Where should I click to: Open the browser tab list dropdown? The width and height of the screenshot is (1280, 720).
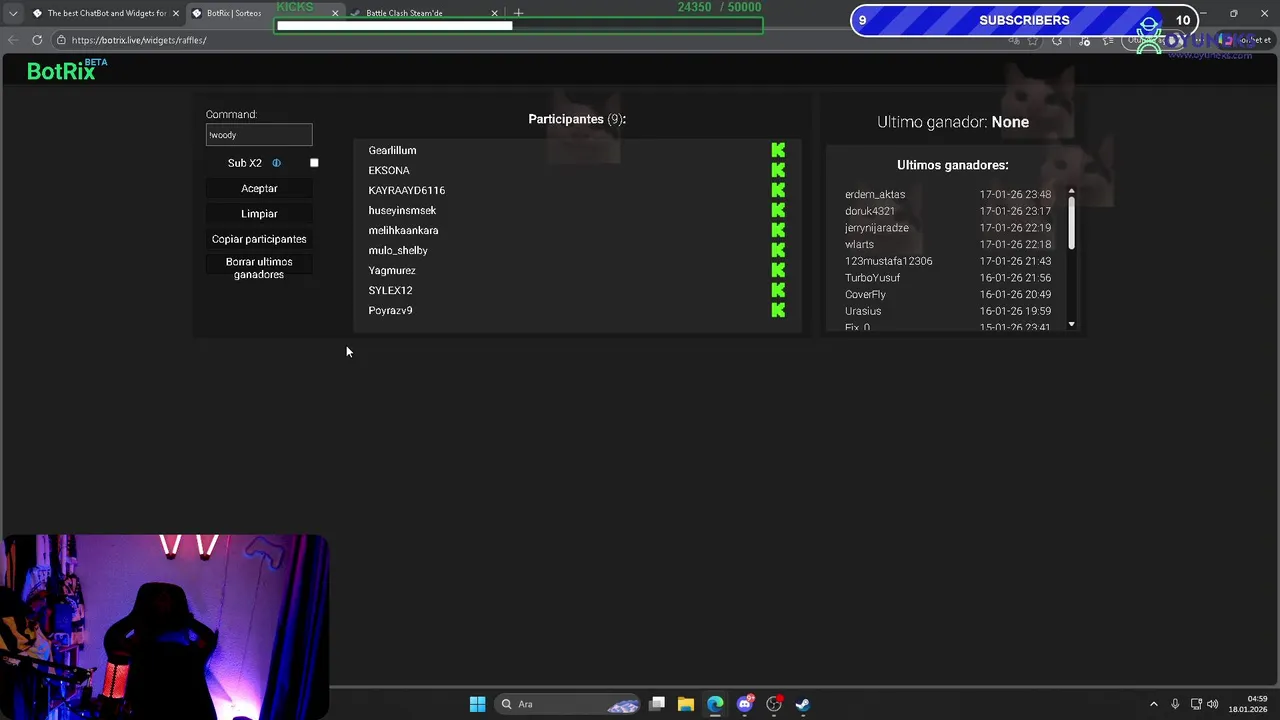[x=12, y=13]
